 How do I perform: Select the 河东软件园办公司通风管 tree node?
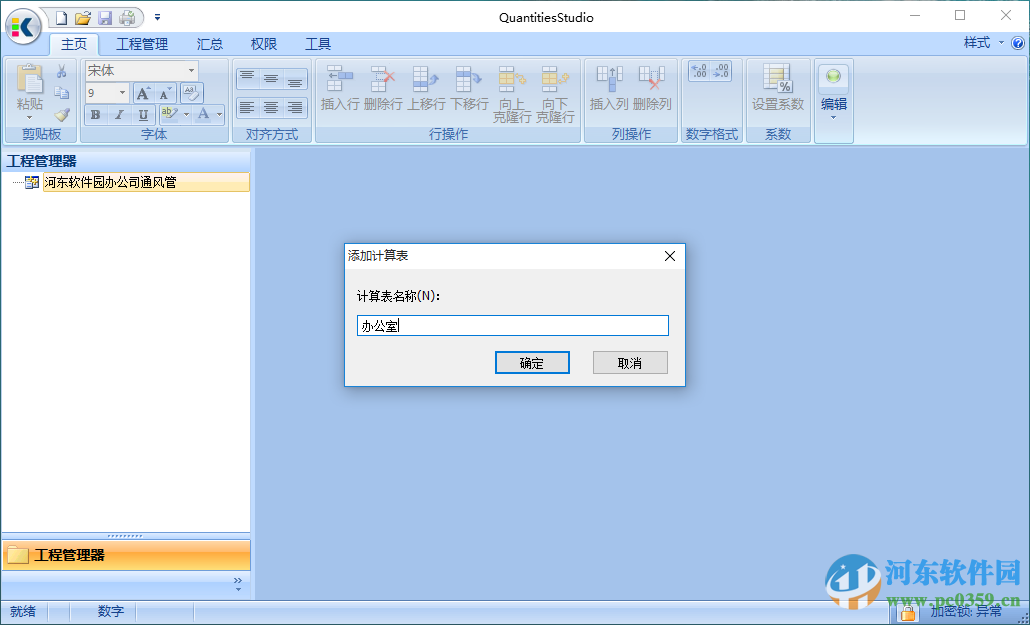pos(146,182)
